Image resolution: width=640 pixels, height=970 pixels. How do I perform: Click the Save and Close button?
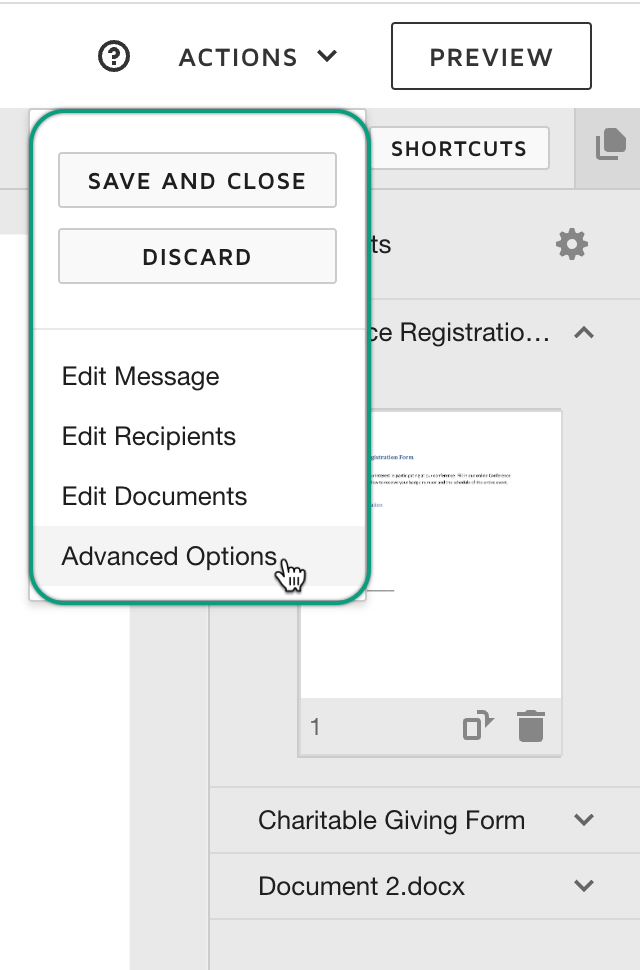(197, 181)
